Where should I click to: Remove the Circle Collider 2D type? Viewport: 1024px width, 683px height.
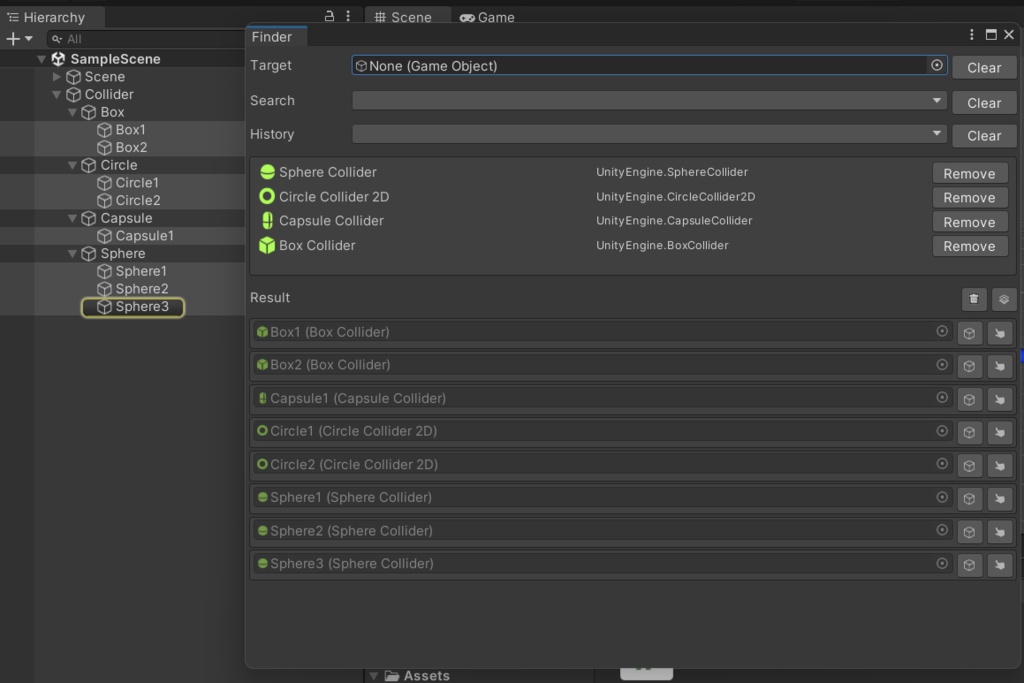[970, 198]
